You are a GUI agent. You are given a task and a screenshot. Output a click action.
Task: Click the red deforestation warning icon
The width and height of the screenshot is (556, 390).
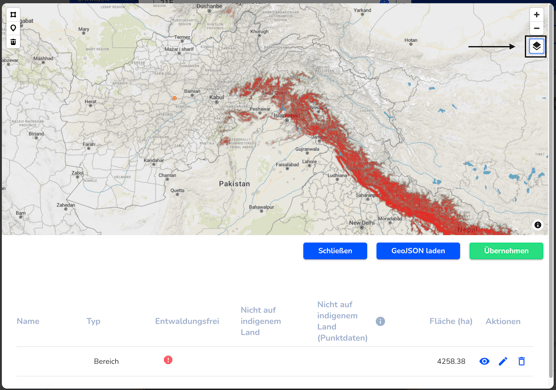168,360
